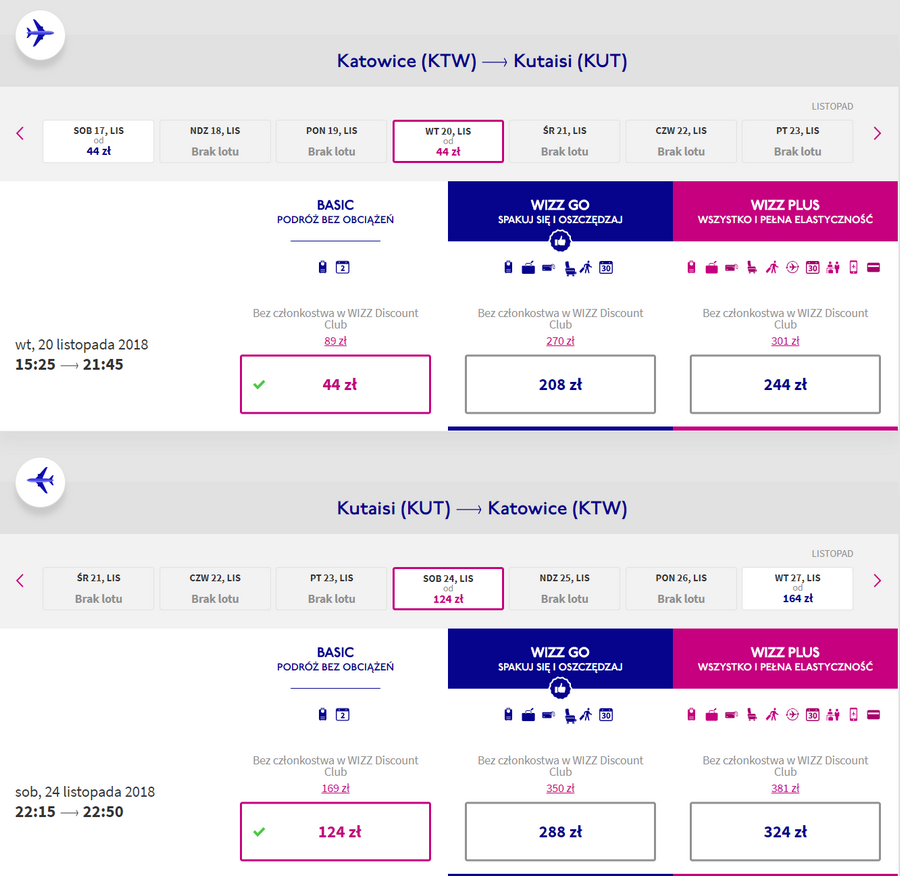Choose outbound BASIC fare 44 zł

coord(335,384)
